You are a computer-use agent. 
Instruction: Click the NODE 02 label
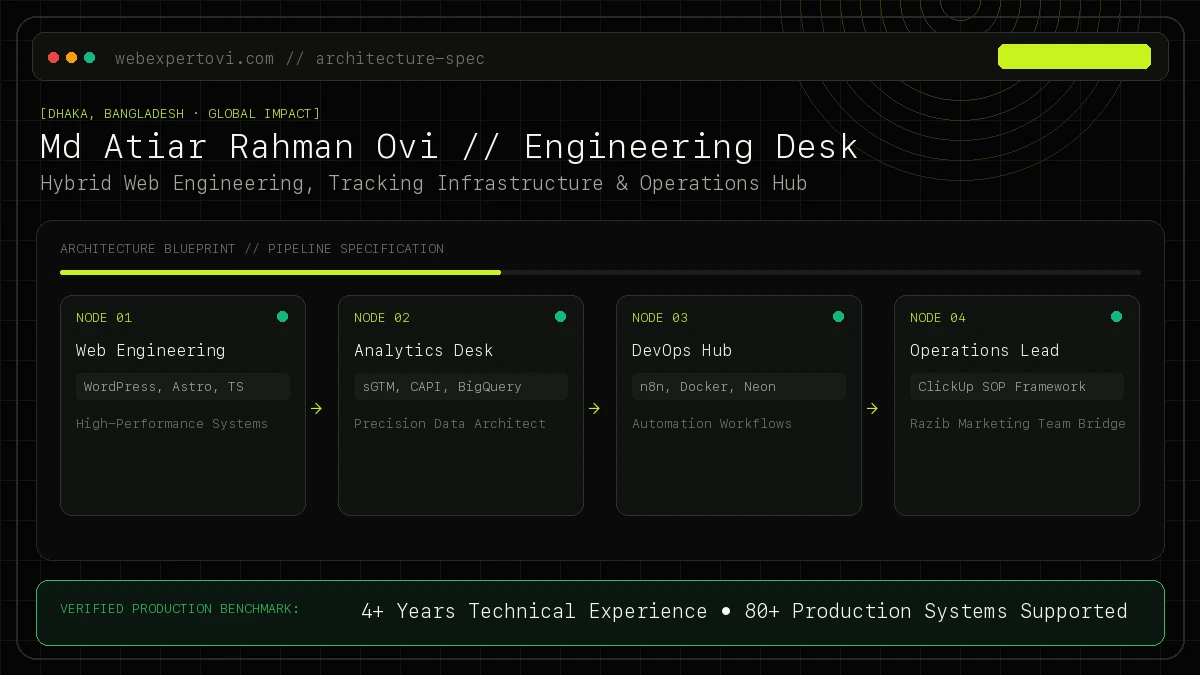pyautogui.click(x=382, y=318)
